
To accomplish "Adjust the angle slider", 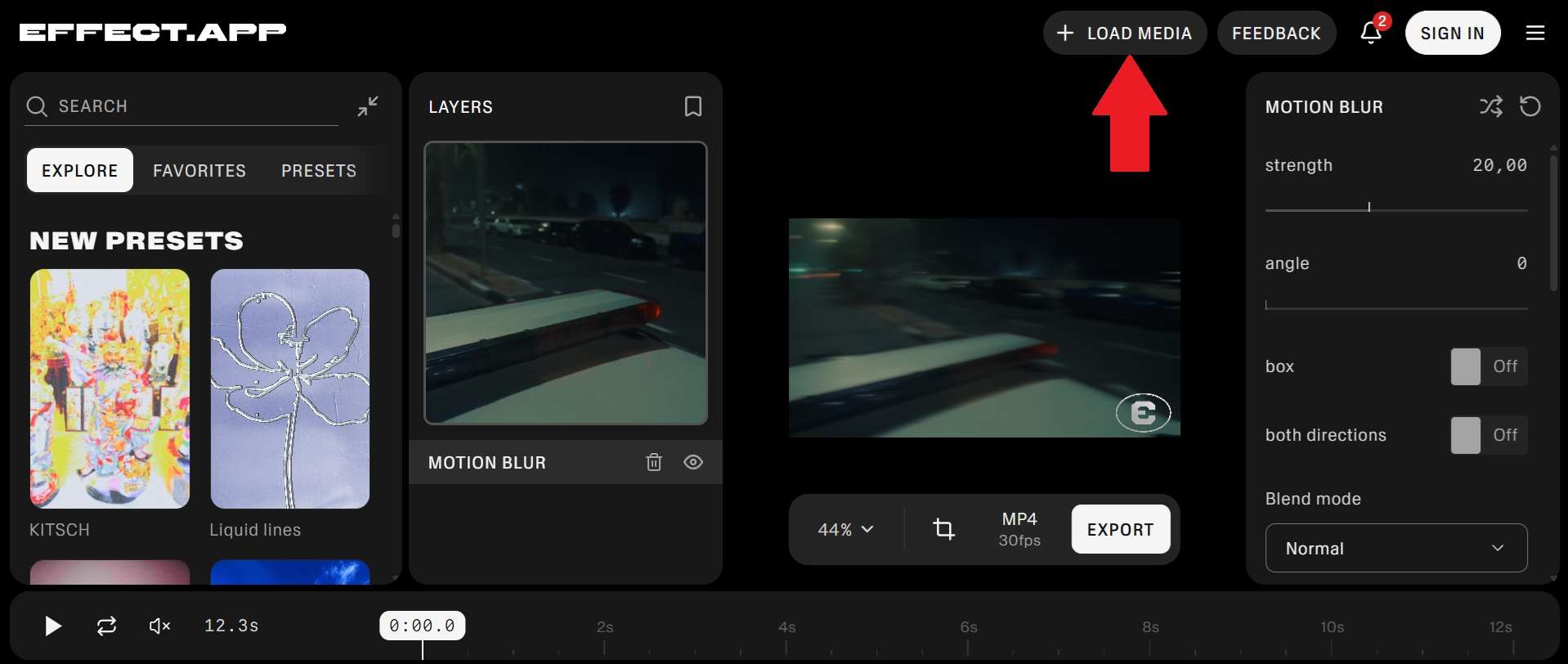I will click(1396, 307).
